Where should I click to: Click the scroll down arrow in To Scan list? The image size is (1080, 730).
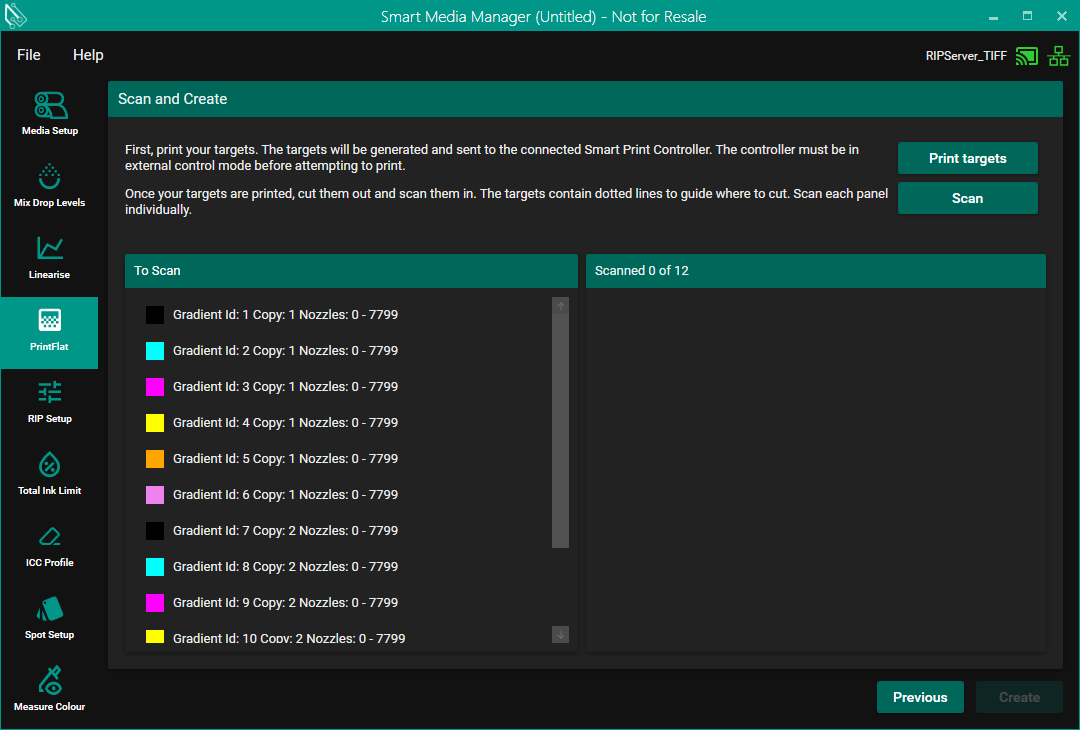[560, 634]
